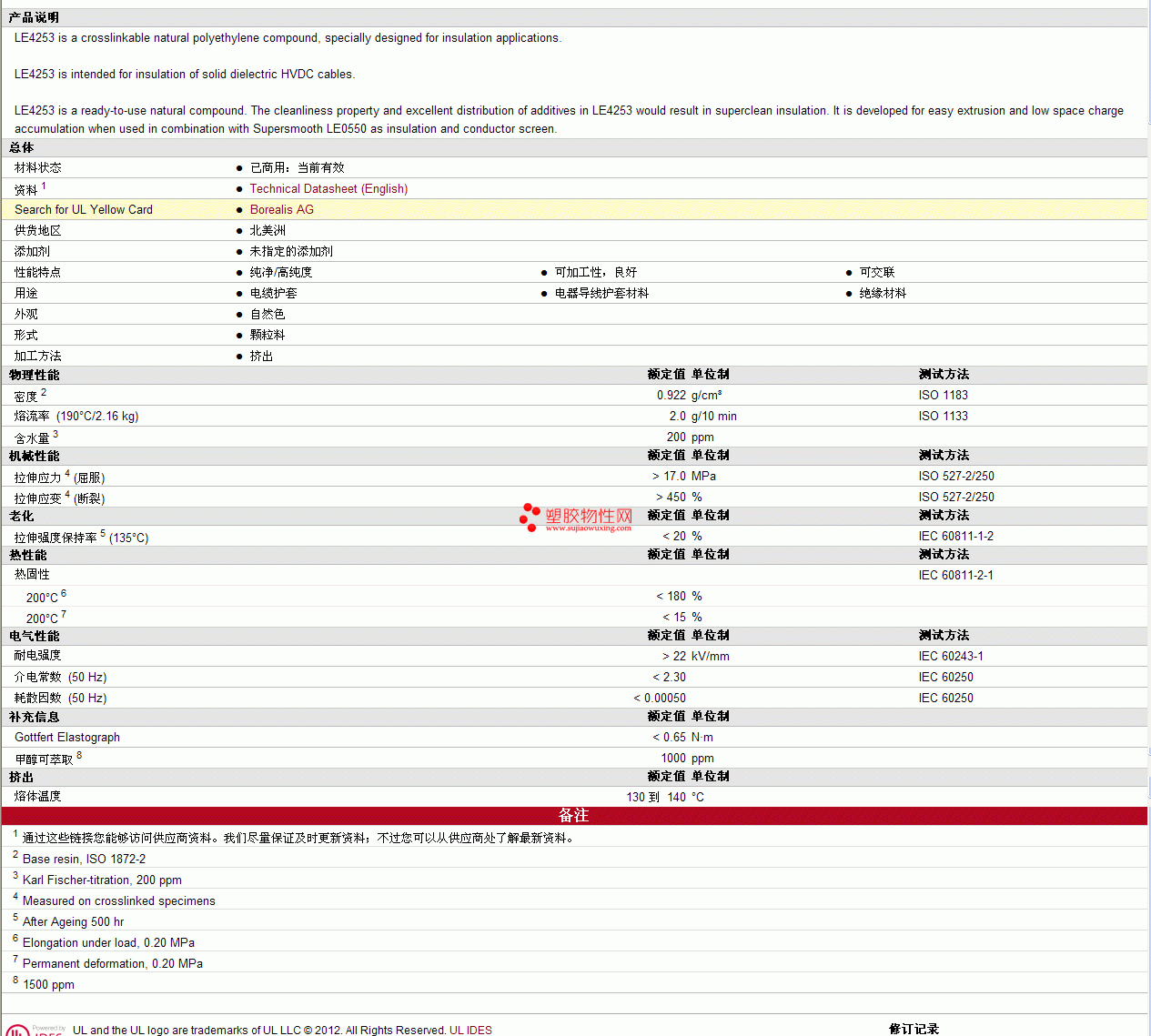The image size is (1151, 1036).
Task: Click note 'After Ageing 500 hr'
Action: 73,922
